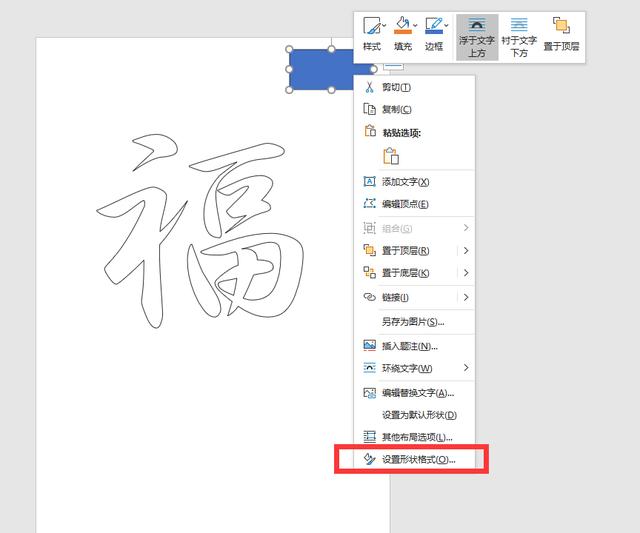Select 衬于文字下方 wrap option
Viewport: 640px width, 533px height.
519,38
